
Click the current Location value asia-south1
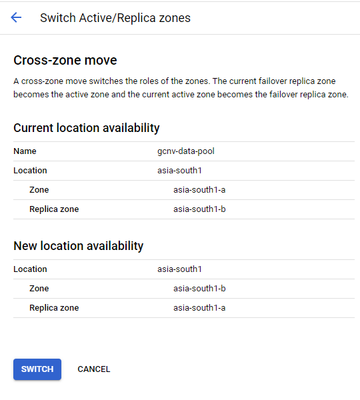pyautogui.click(x=179, y=170)
